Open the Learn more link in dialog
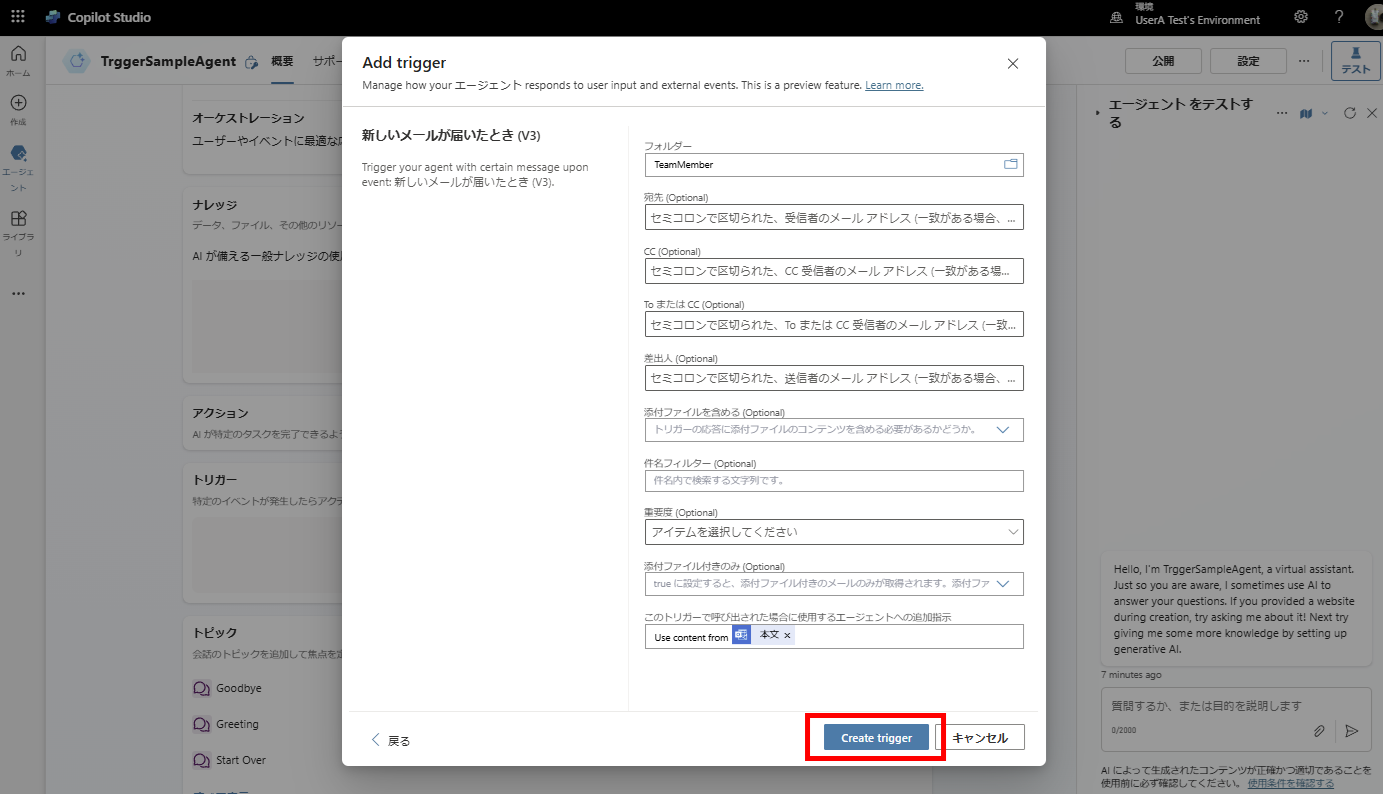The height and width of the screenshot is (794, 1383). pyautogui.click(x=893, y=85)
